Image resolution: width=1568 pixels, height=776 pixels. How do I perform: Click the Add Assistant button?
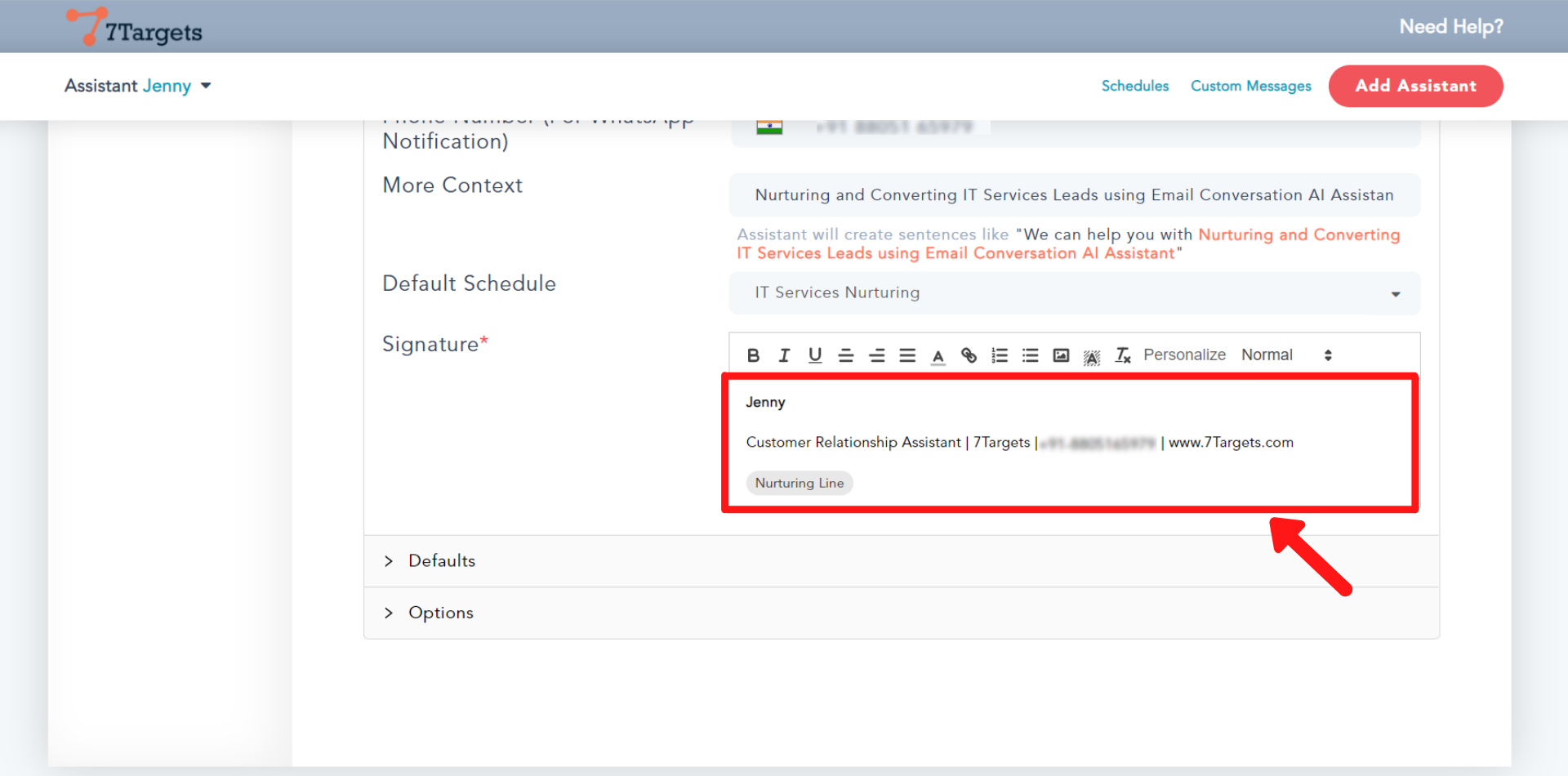click(x=1415, y=86)
